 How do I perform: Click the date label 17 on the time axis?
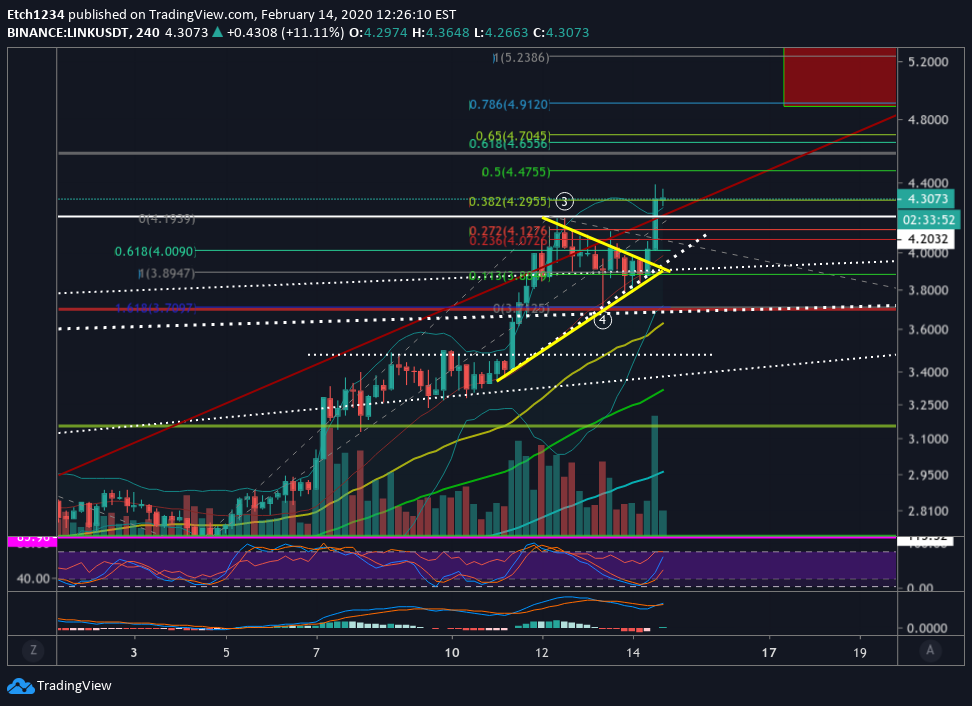[x=769, y=652]
